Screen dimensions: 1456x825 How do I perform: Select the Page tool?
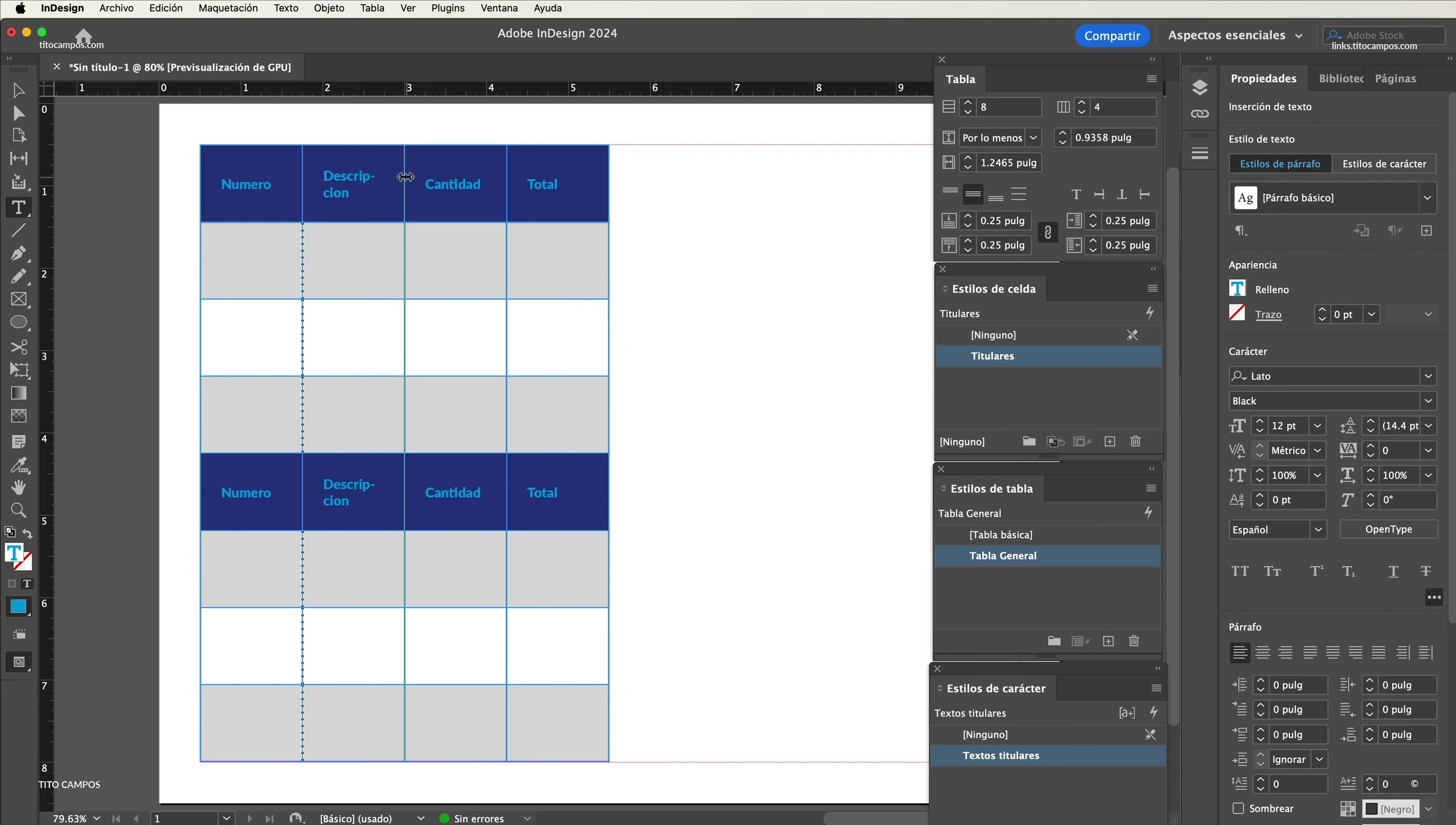[18, 136]
